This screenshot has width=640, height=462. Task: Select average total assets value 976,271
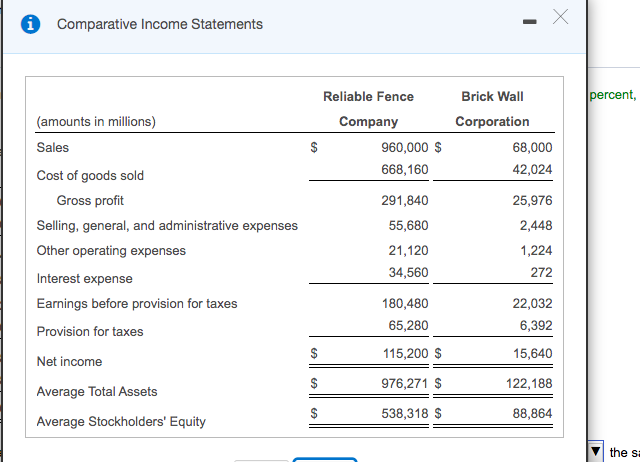[x=404, y=383]
